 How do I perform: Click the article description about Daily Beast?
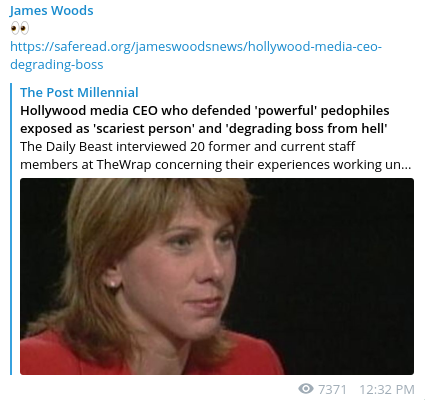click(216, 155)
